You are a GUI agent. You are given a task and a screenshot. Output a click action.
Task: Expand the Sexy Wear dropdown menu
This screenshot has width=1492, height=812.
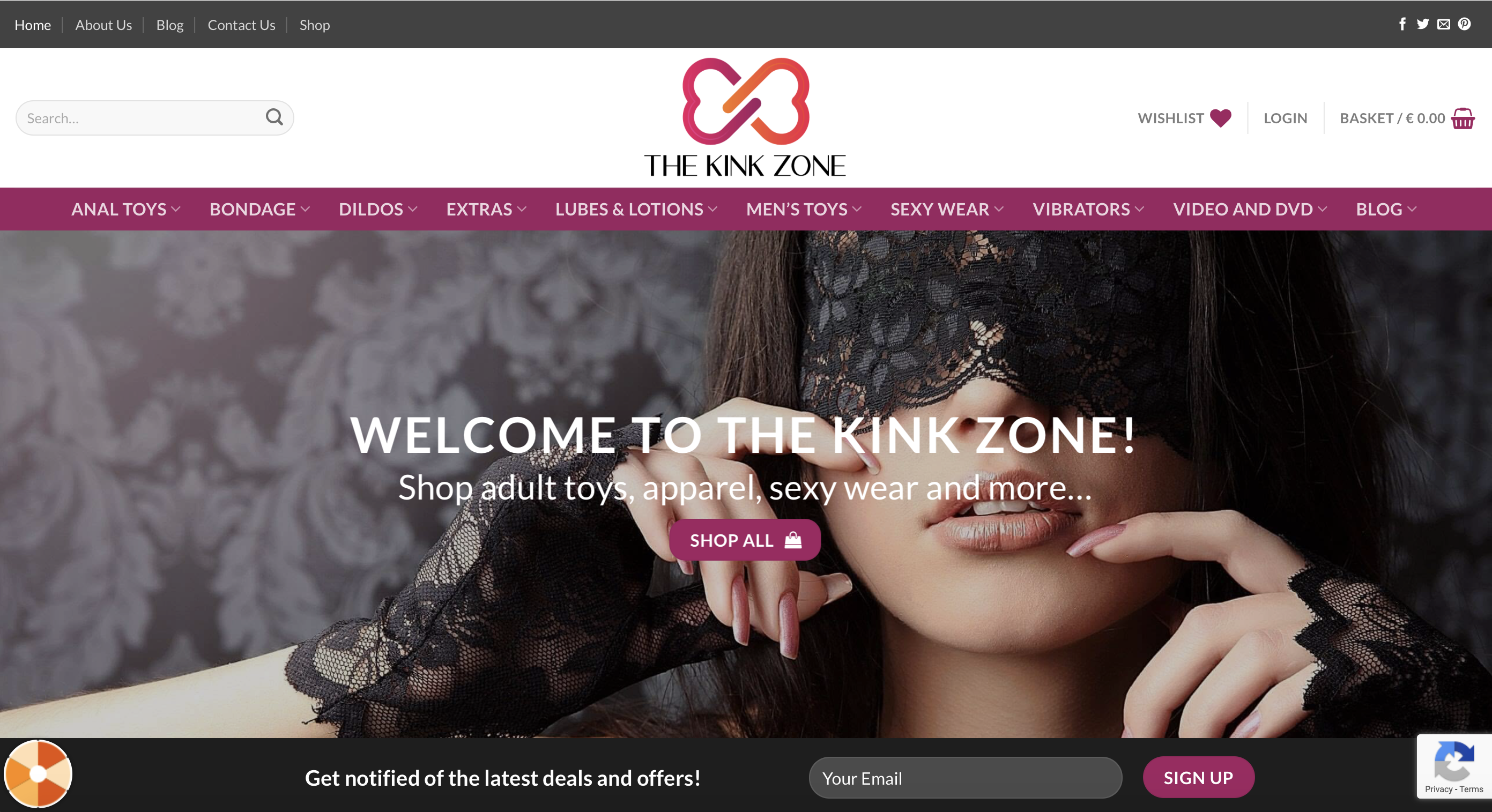point(947,209)
